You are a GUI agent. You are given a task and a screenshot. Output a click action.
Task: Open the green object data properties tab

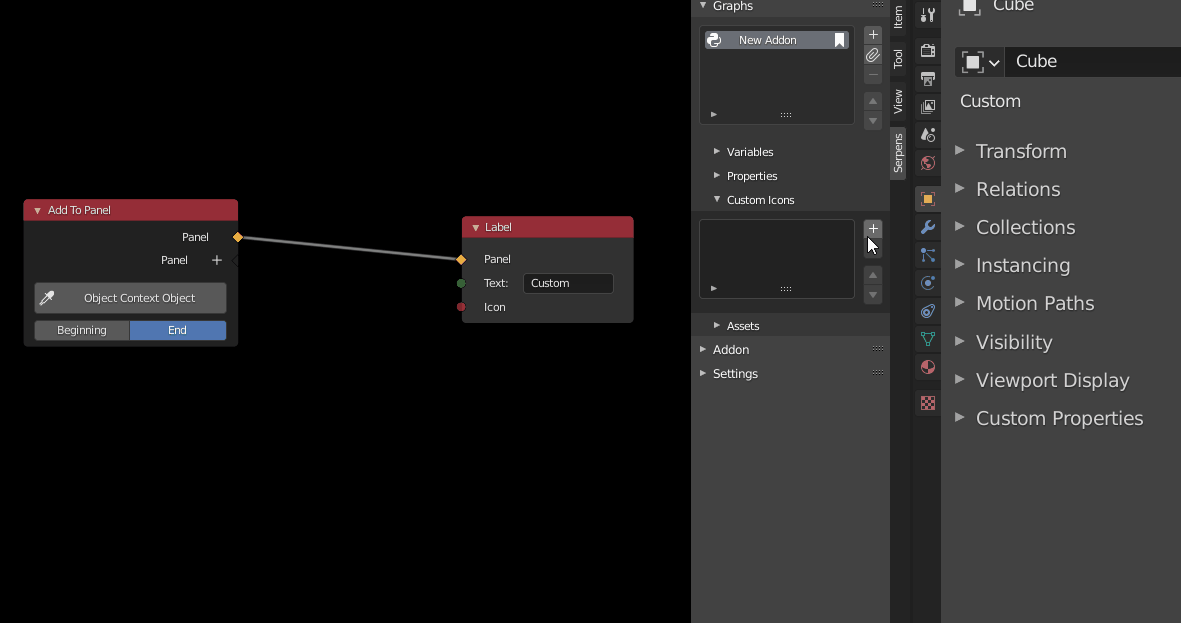click(927, 338)
